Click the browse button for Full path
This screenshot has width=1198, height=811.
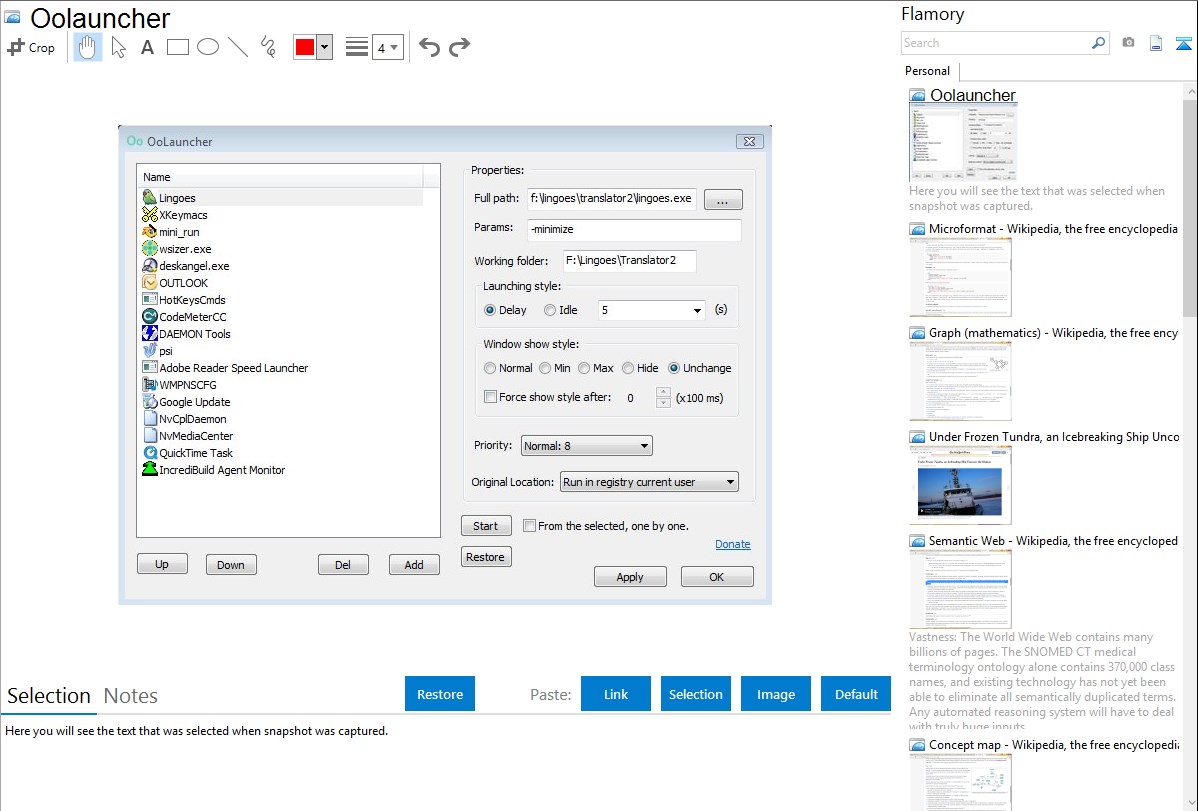click(723, 200)
